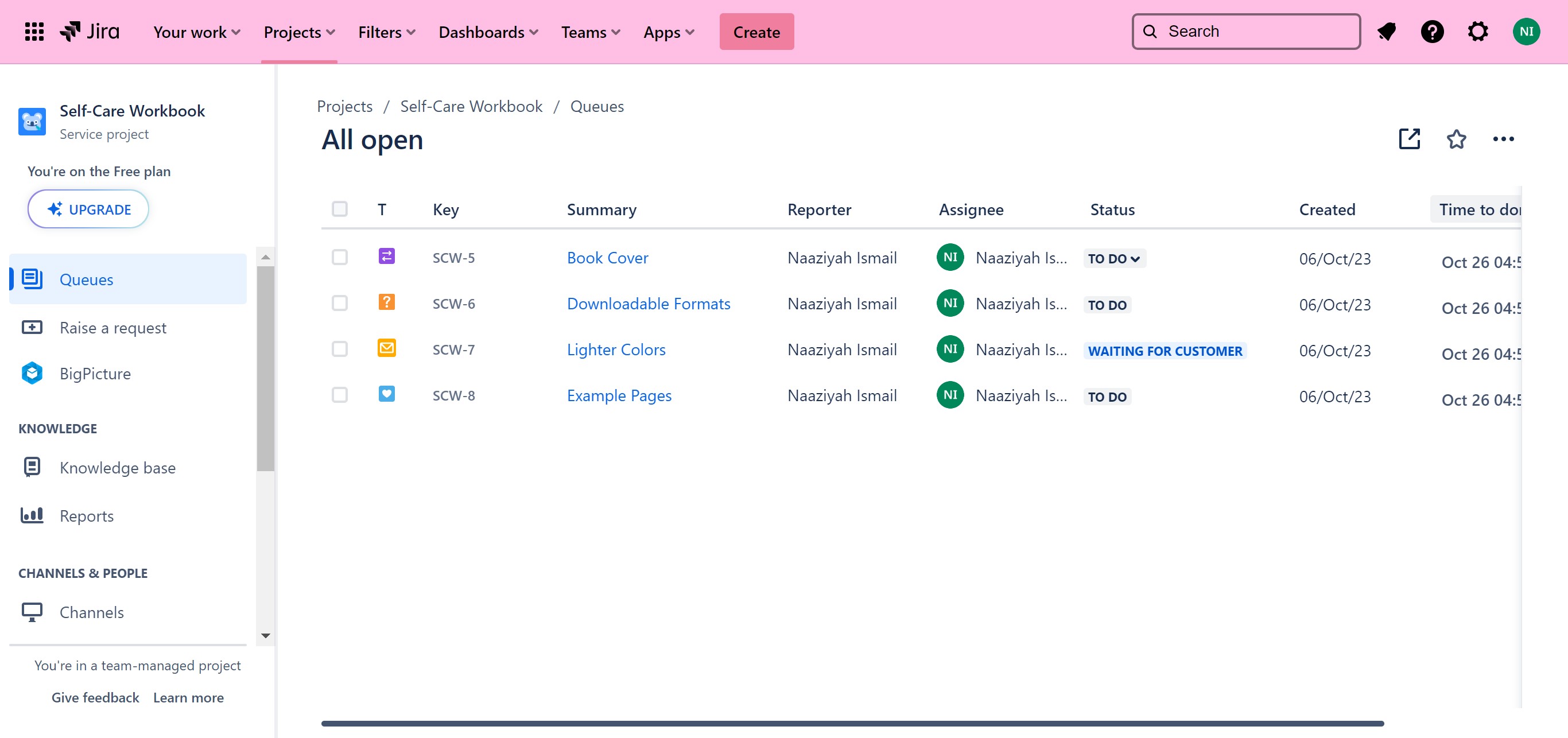Open the Downloadable Formats issue link
The image size is (1568, 738).
pyautogui.click(x=648, y=304)
